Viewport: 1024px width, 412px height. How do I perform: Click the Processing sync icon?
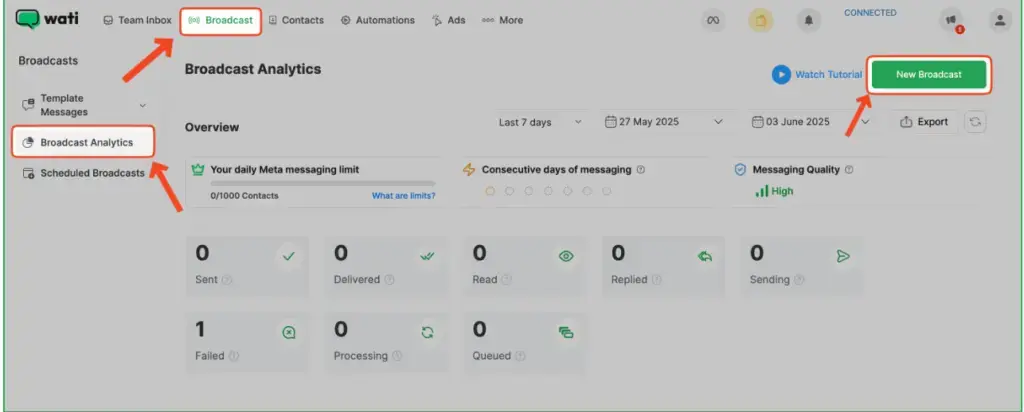coord(427,333)
